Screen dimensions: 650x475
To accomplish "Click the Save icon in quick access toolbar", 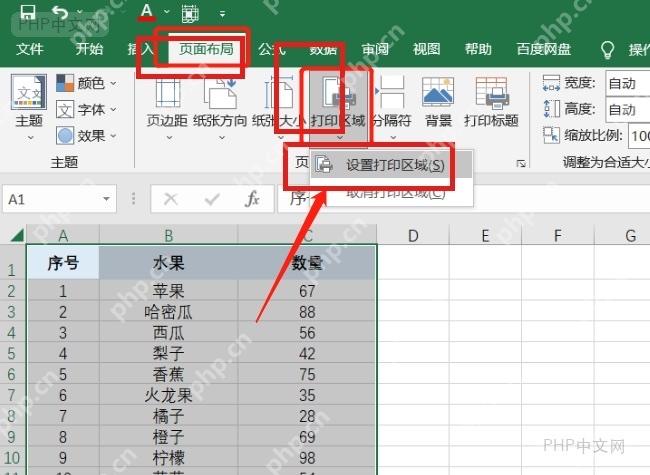I will point(28,12).
